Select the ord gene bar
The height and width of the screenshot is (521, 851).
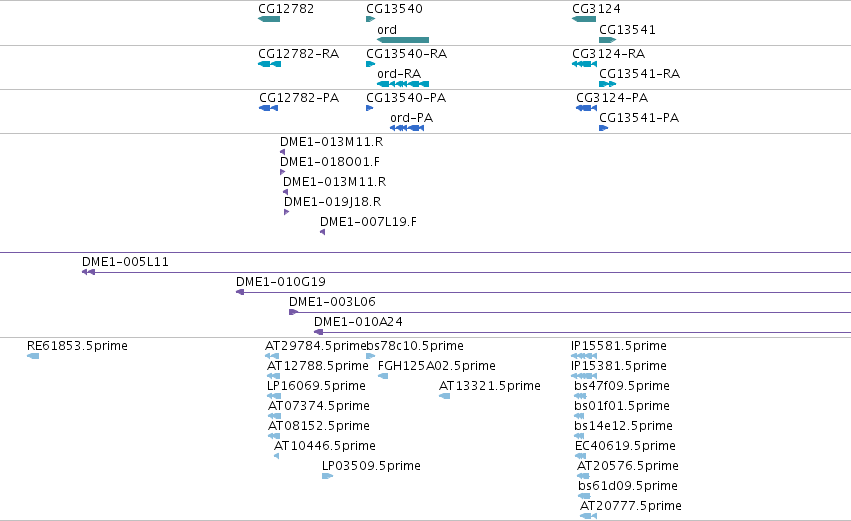click(x=403, y=40)
